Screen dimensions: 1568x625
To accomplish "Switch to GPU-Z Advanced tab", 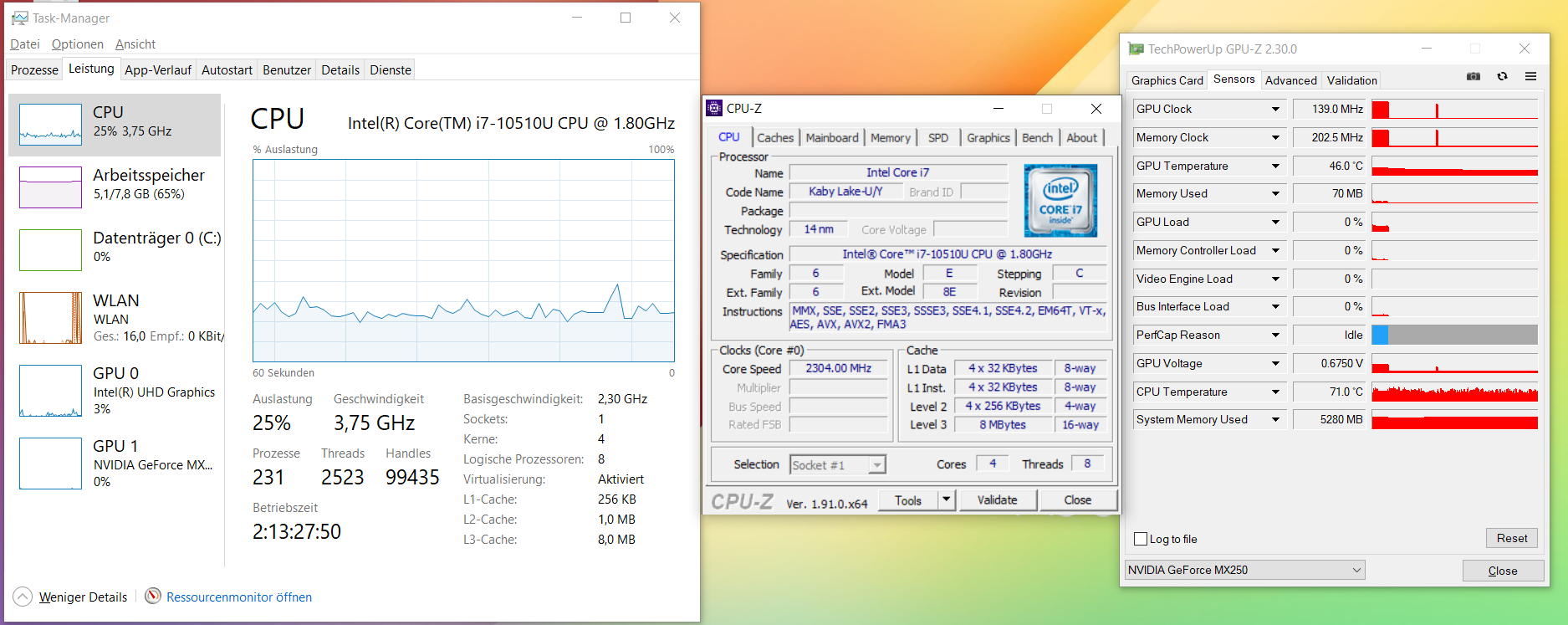I will [1291, 80].
